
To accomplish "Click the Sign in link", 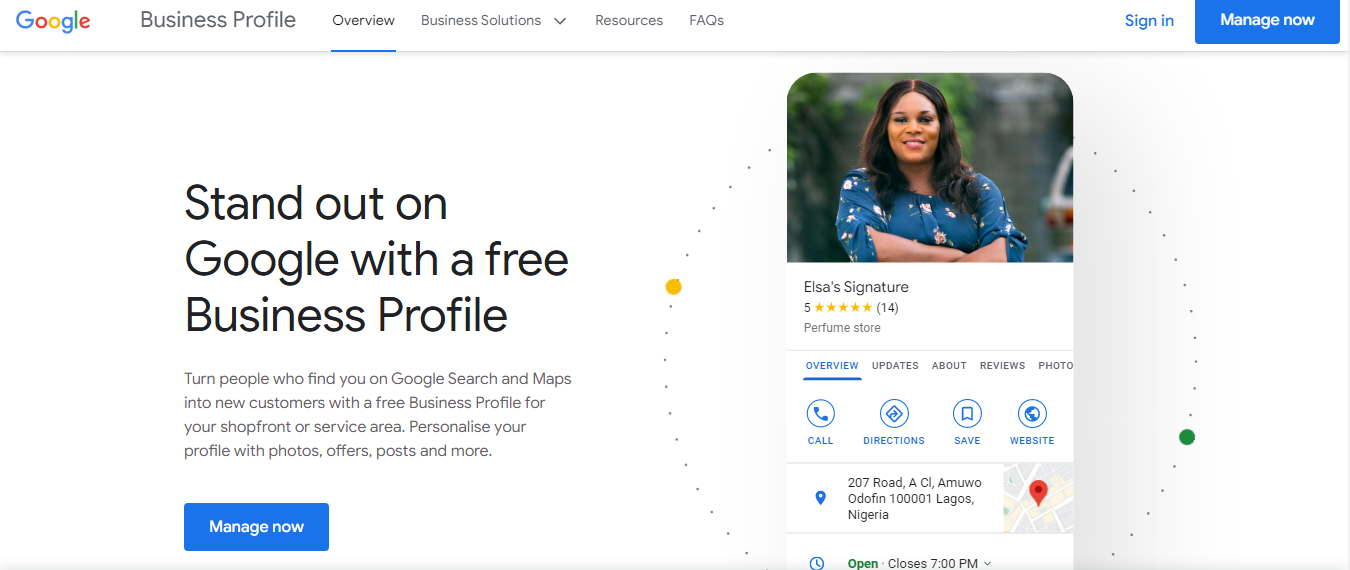I will click(1149, 21).
